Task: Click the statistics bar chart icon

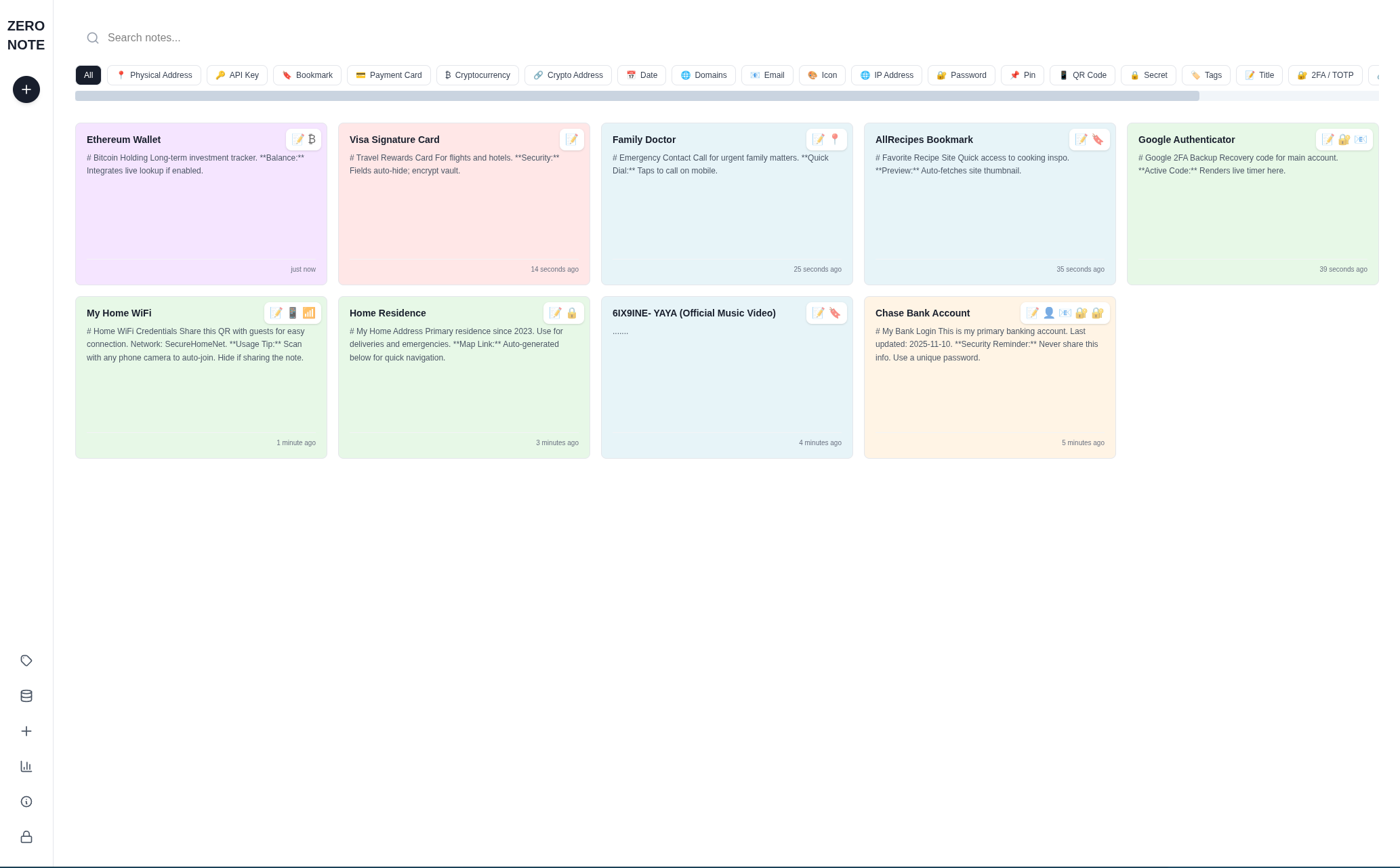Action: 26,766
